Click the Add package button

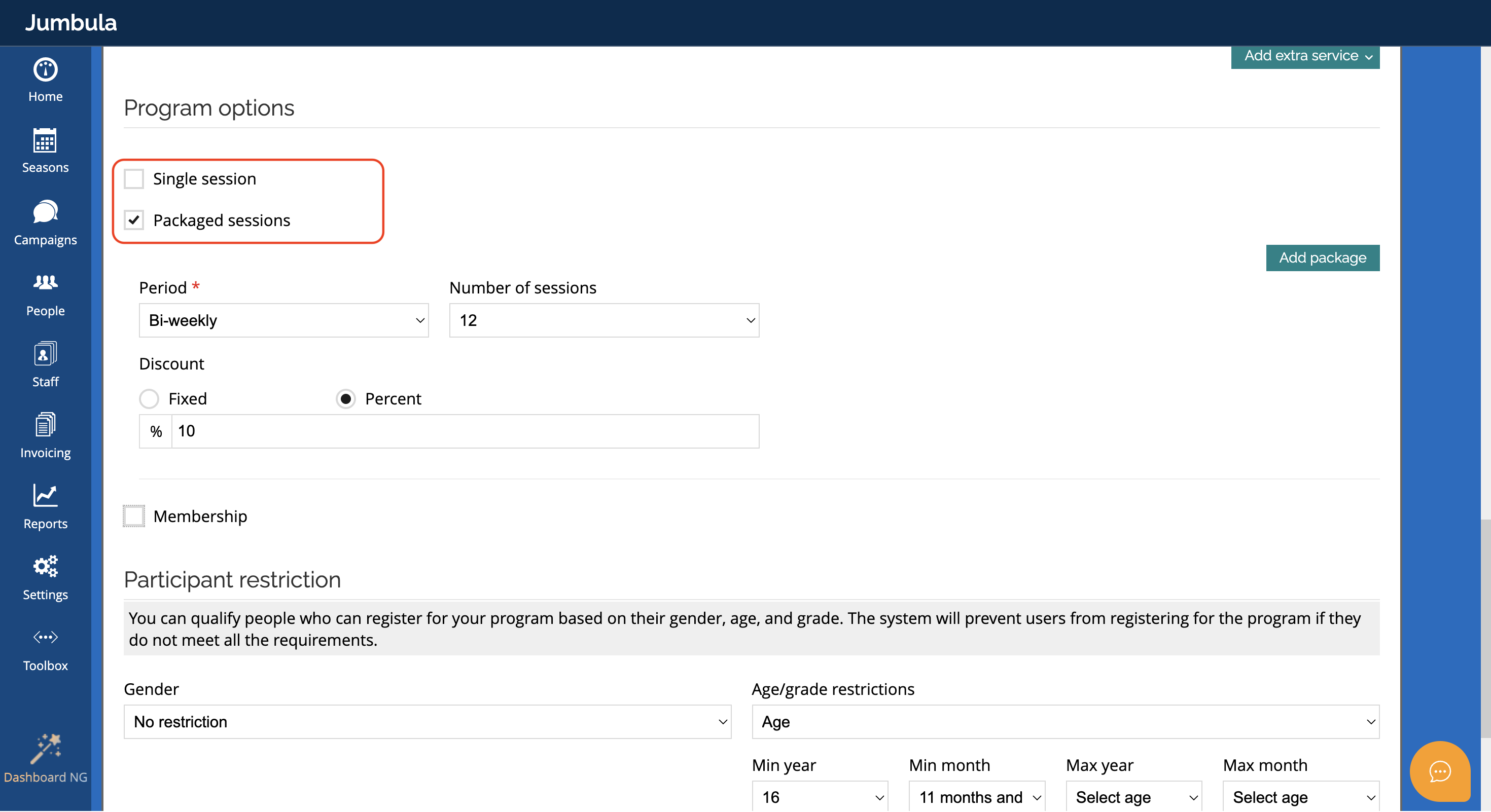[1322, 258]
